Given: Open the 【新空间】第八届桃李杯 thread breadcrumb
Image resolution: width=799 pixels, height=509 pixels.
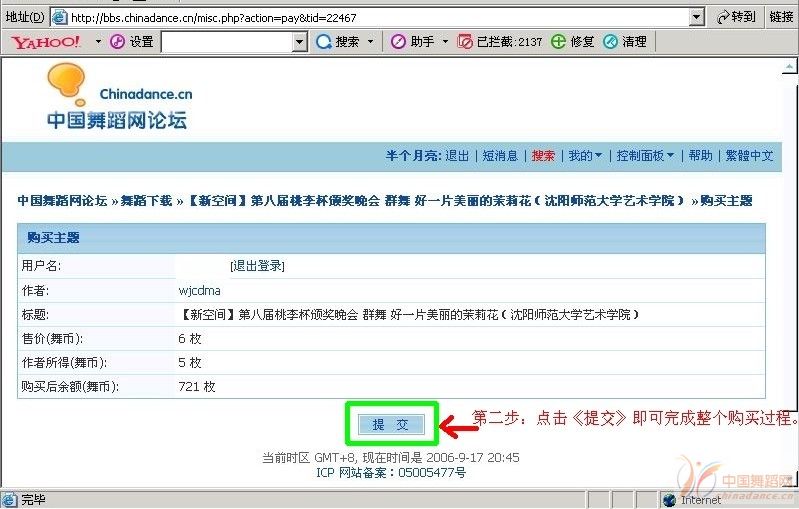Looking at the screenshot, I should [436, 201].
